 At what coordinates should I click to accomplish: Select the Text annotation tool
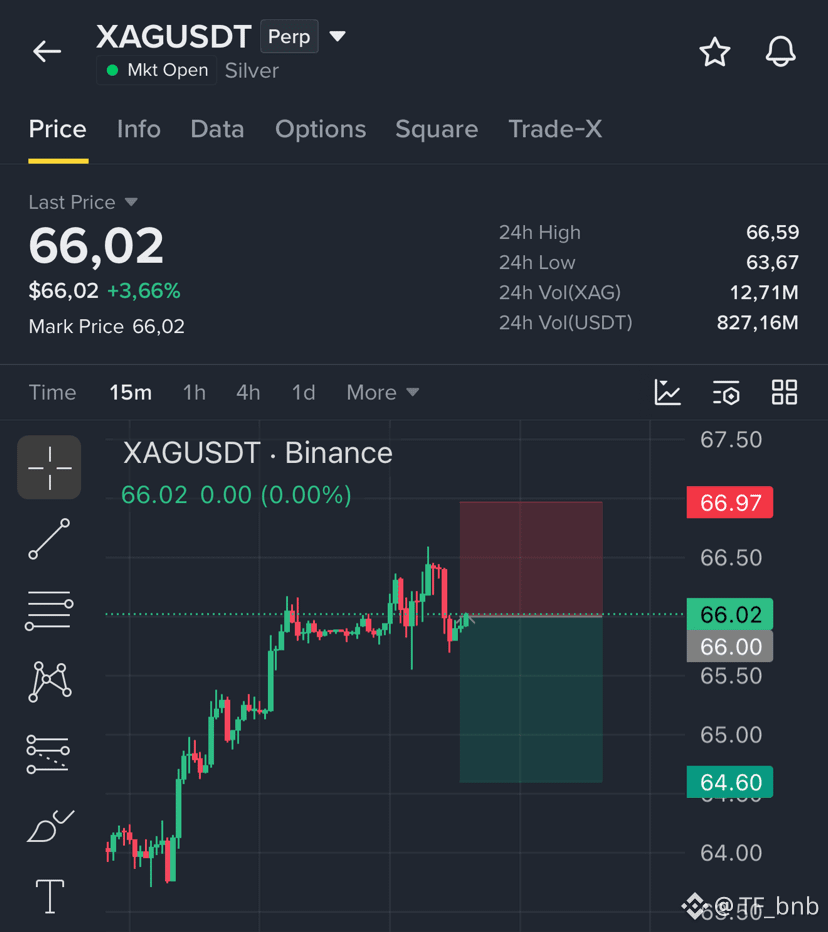[x=50, y=896]
